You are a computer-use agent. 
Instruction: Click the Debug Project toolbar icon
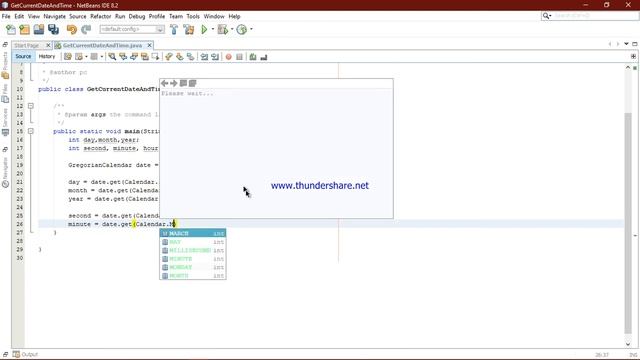coord(223,29)
